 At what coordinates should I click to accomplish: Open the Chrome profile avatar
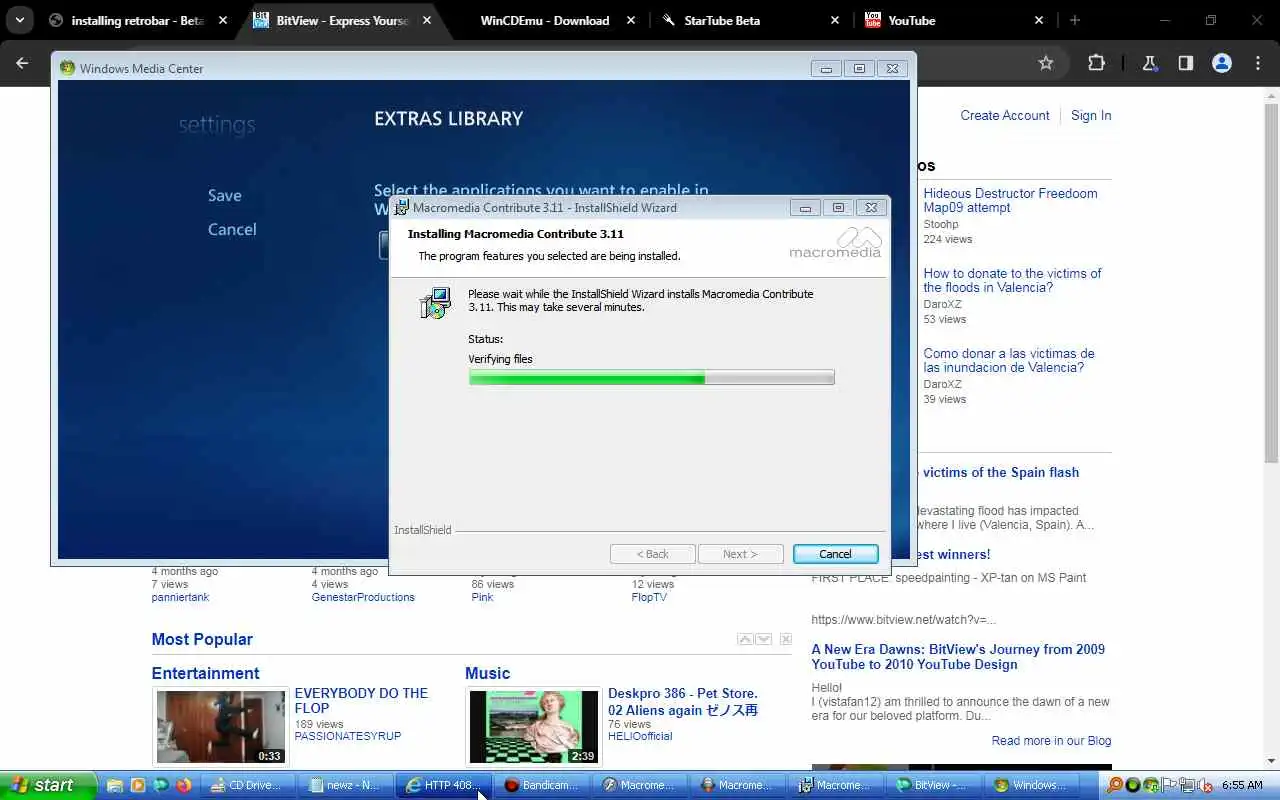click(1222, 63)
